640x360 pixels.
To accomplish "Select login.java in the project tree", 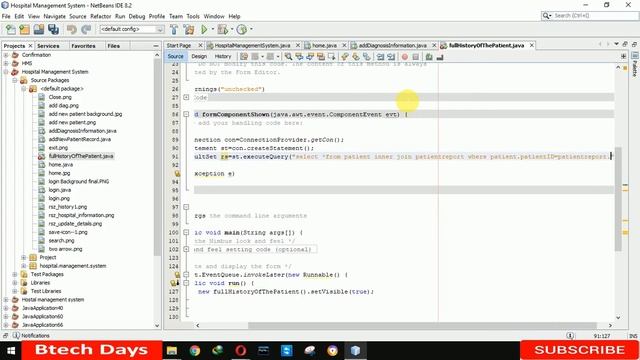I will [60, 190].
